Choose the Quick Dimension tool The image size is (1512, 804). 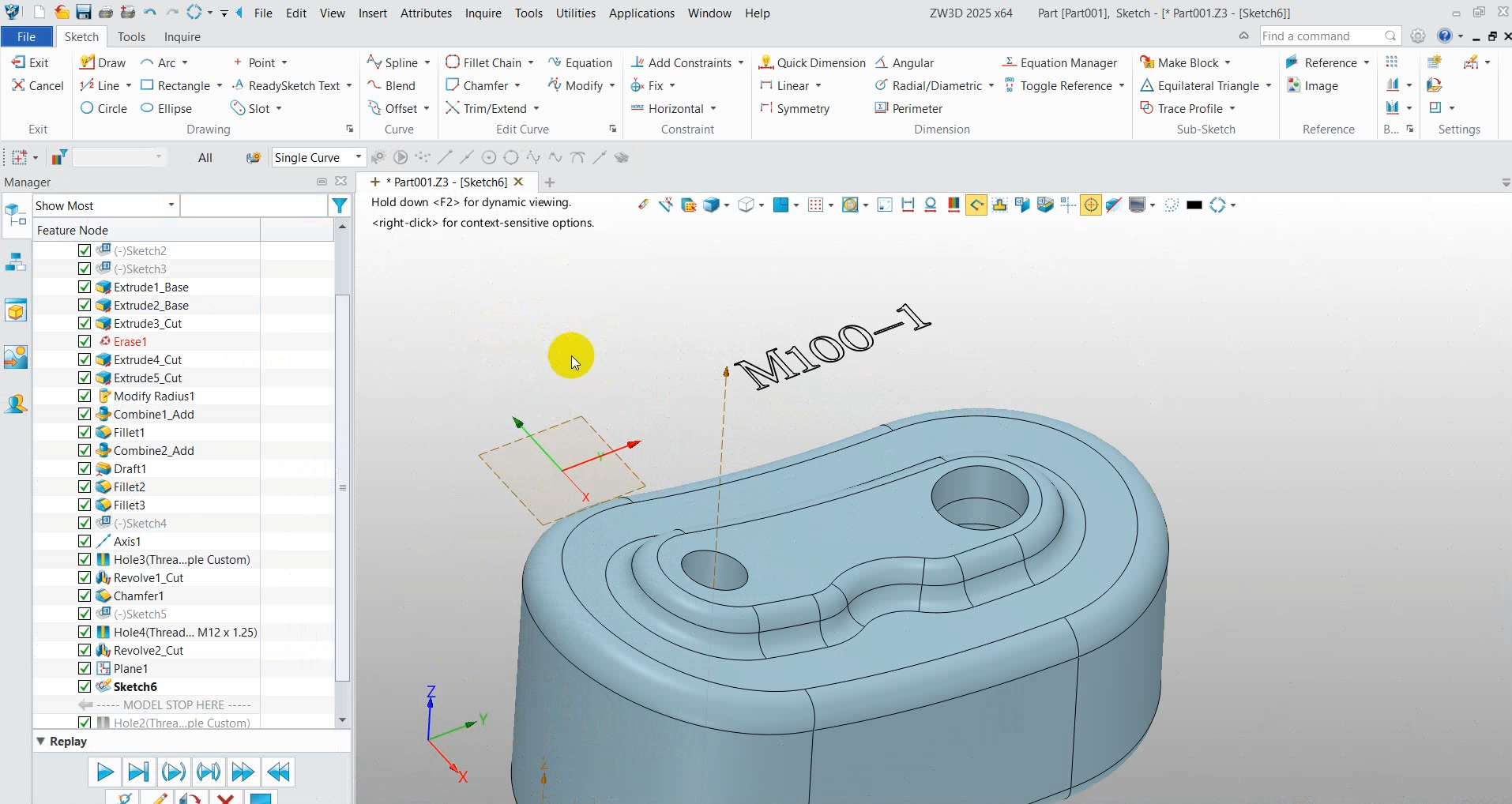coord(812,62)
